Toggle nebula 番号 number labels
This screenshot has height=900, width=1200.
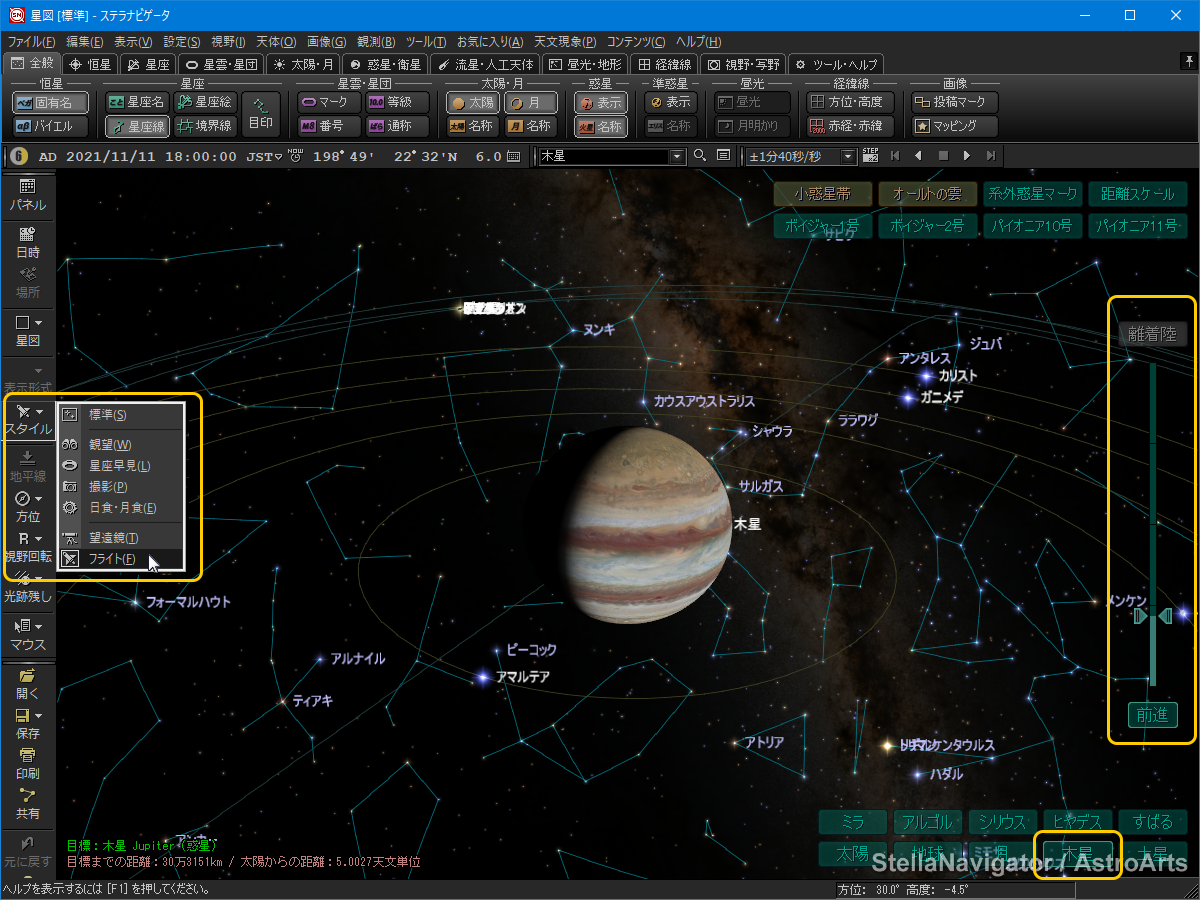pyautogui.click(x=329, y=127)
